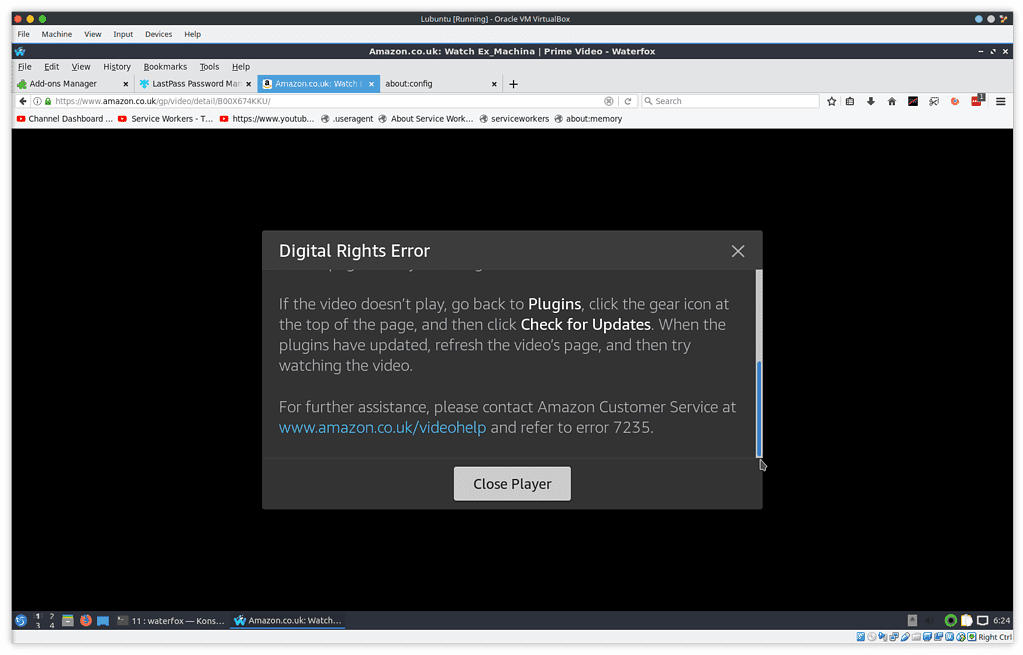Open Firefox from the taskbar icon
The image size is (1023, 655).
coord(85,620)
